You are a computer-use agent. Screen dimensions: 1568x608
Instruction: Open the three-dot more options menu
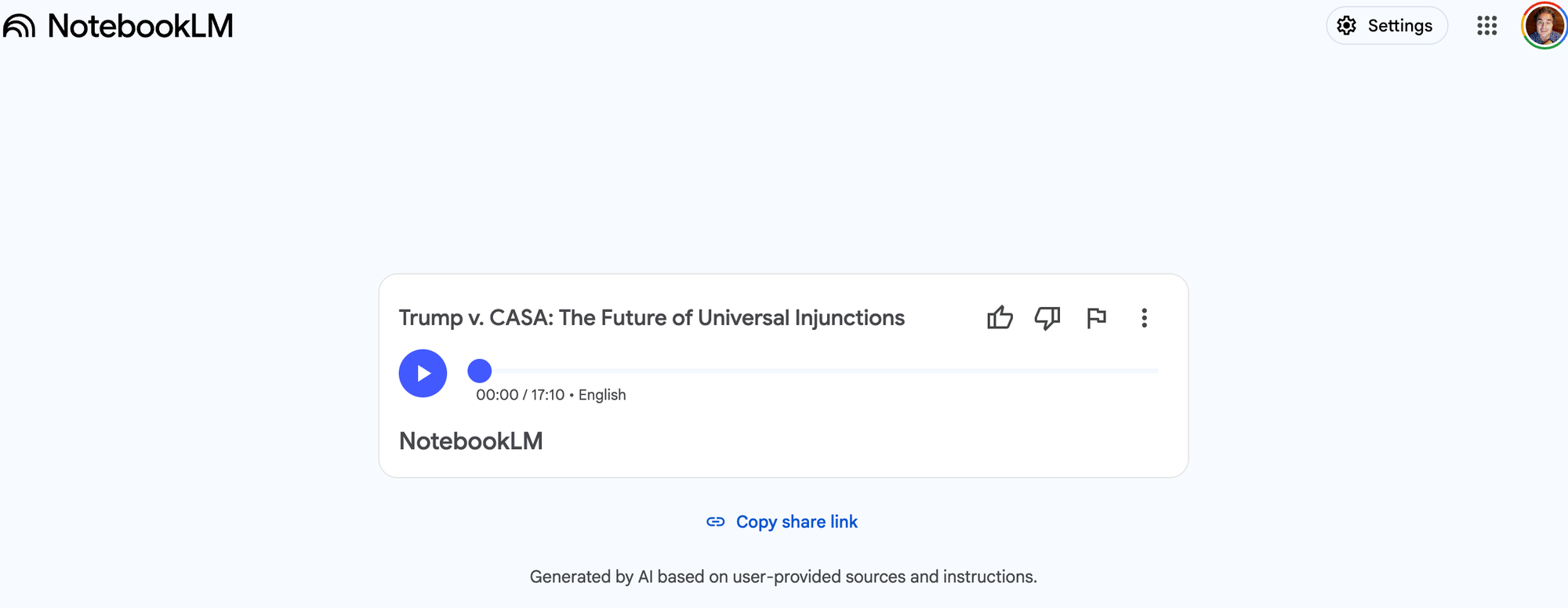pos(1144,317)
